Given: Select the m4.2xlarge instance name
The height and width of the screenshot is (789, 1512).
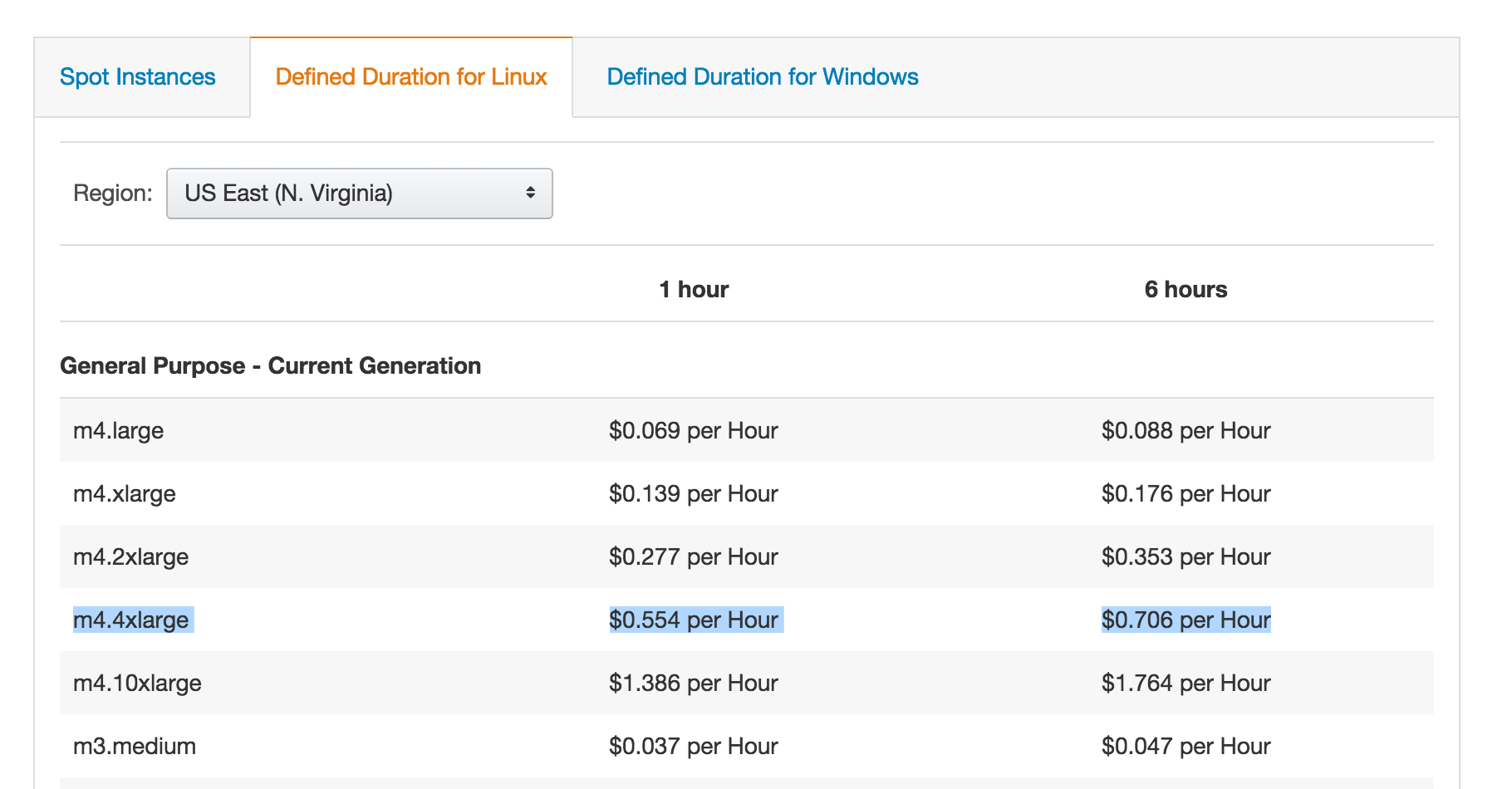Looking at the screenshot, I should click(131, 557).
